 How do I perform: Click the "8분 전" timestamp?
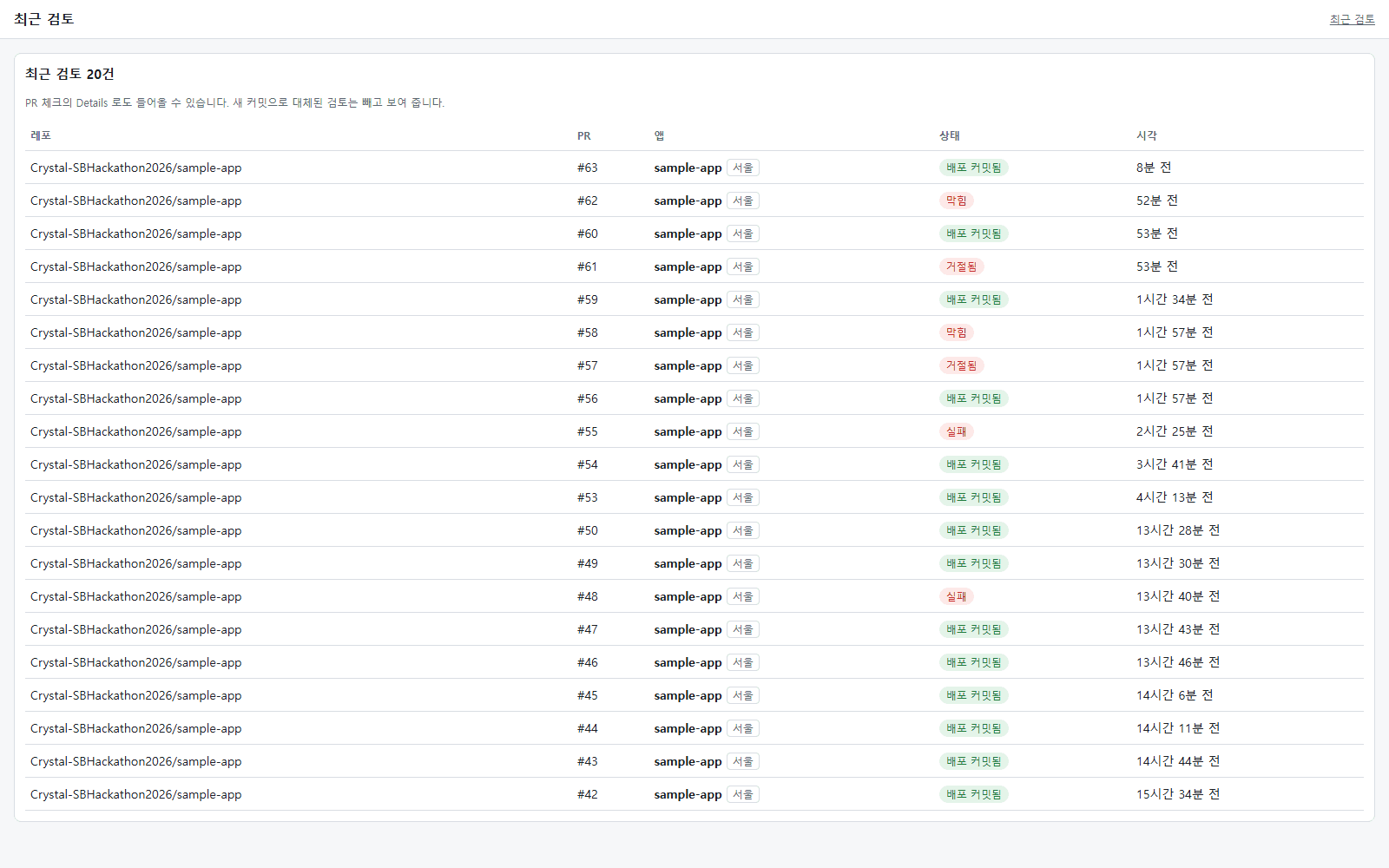(x=1154, y=168)
